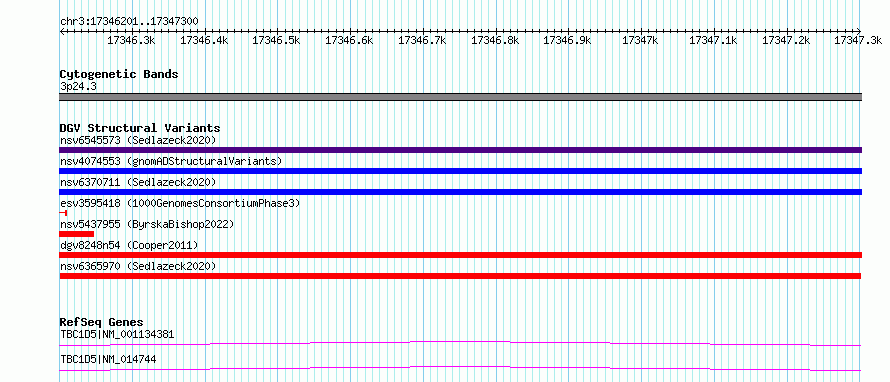Click the right arrowhead of the ruler

click(858, 31)
